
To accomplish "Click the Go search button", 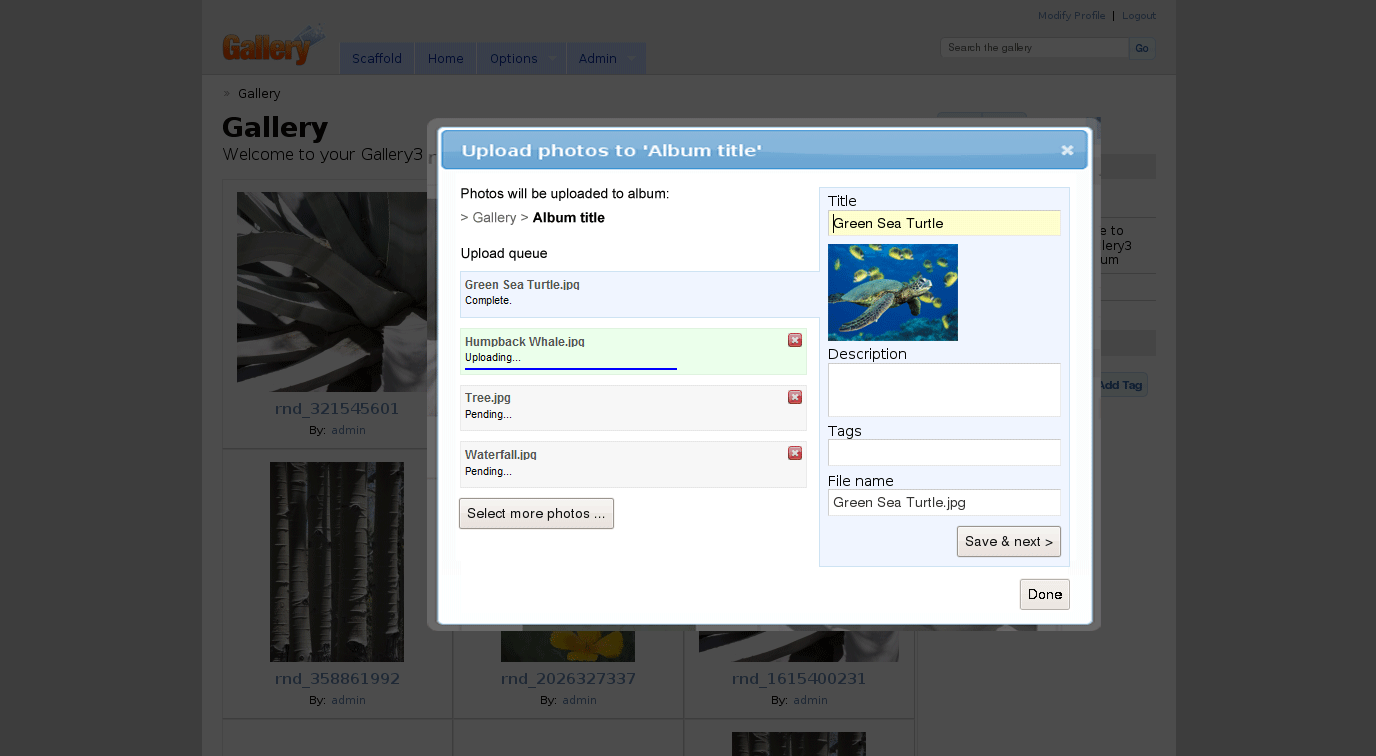I will 1142,48.
